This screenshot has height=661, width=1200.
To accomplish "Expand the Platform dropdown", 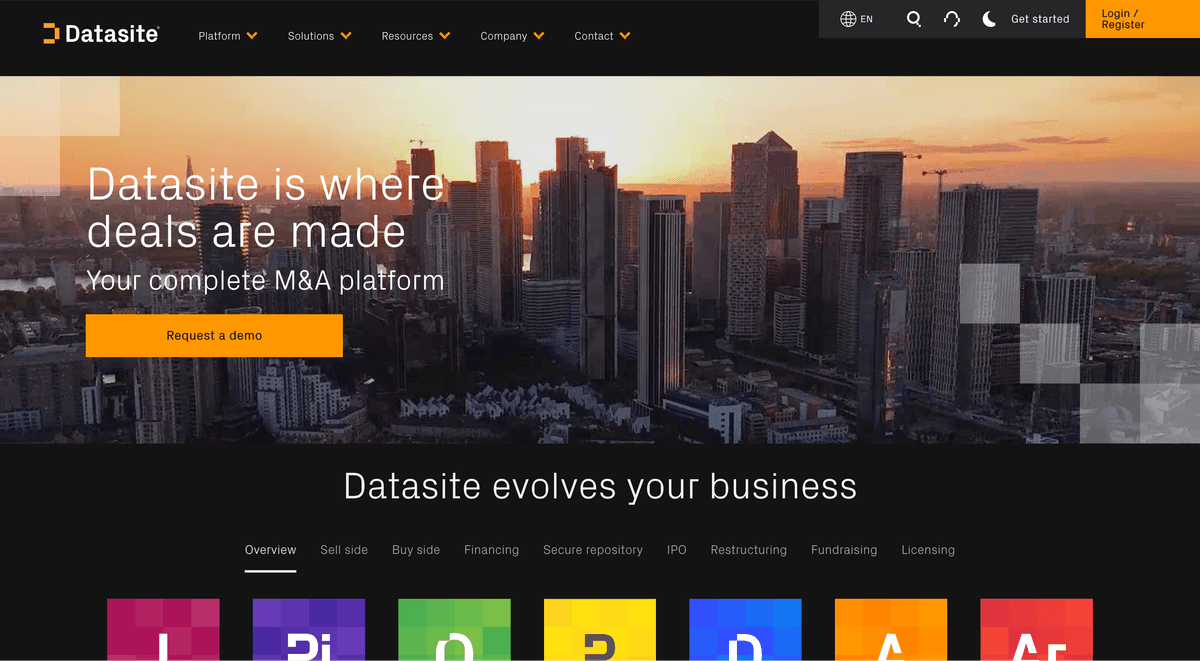I will pyautogui.click(x=227, y=36).
